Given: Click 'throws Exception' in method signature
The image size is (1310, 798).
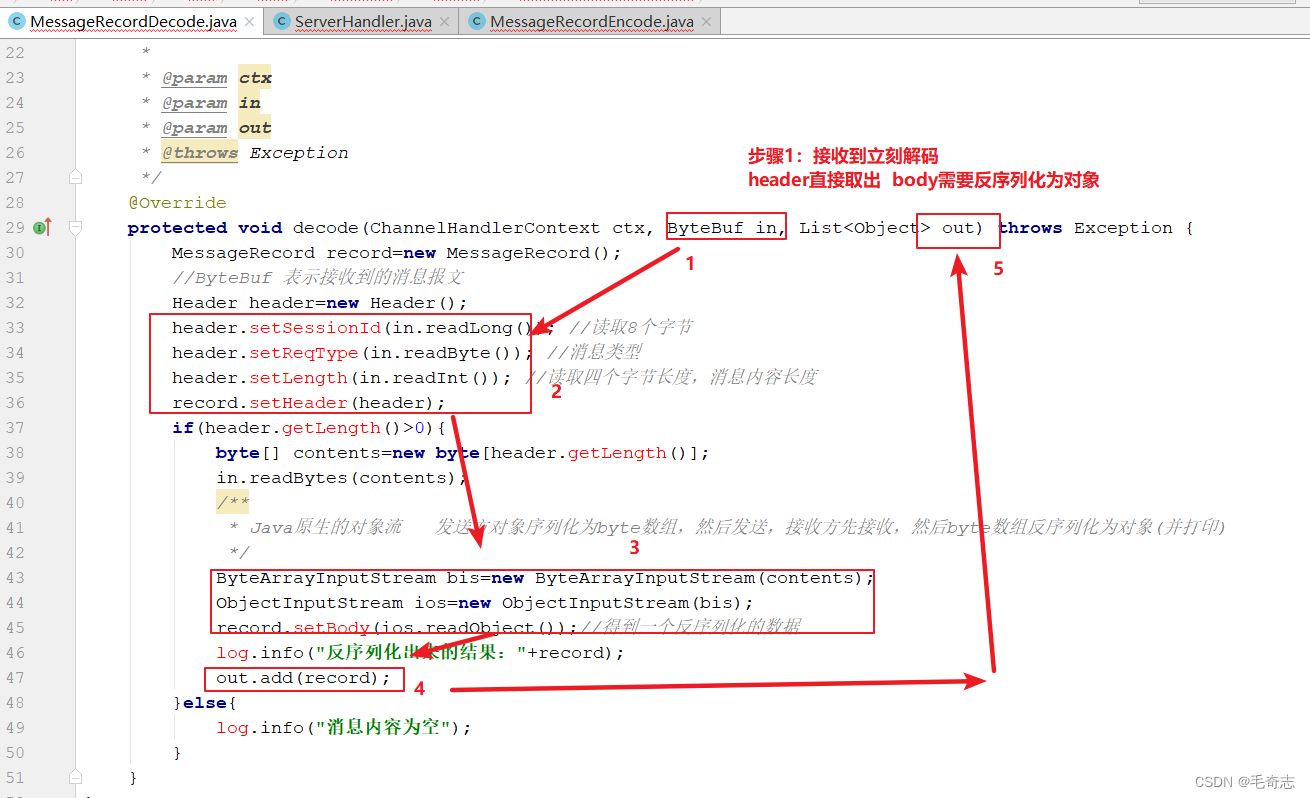Looking at the screenshot, I should coord(1085,228).
